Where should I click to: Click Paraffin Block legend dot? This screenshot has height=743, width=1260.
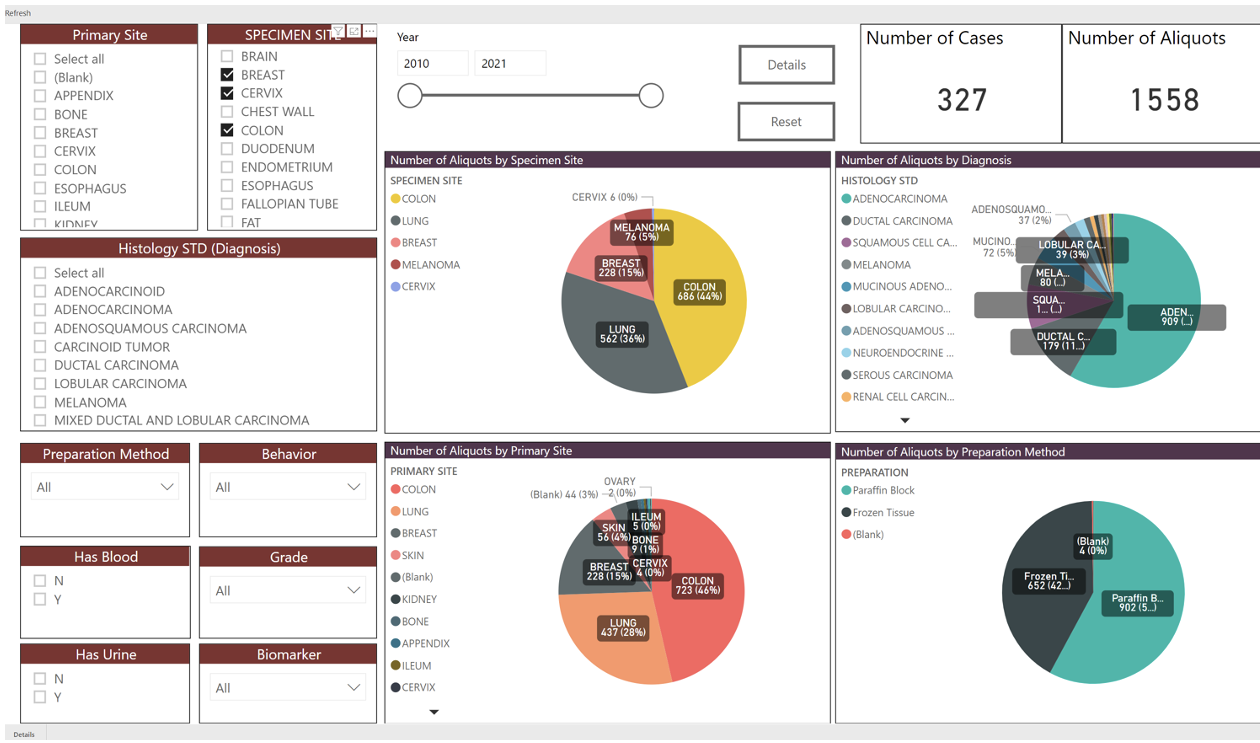click(847, 491)
